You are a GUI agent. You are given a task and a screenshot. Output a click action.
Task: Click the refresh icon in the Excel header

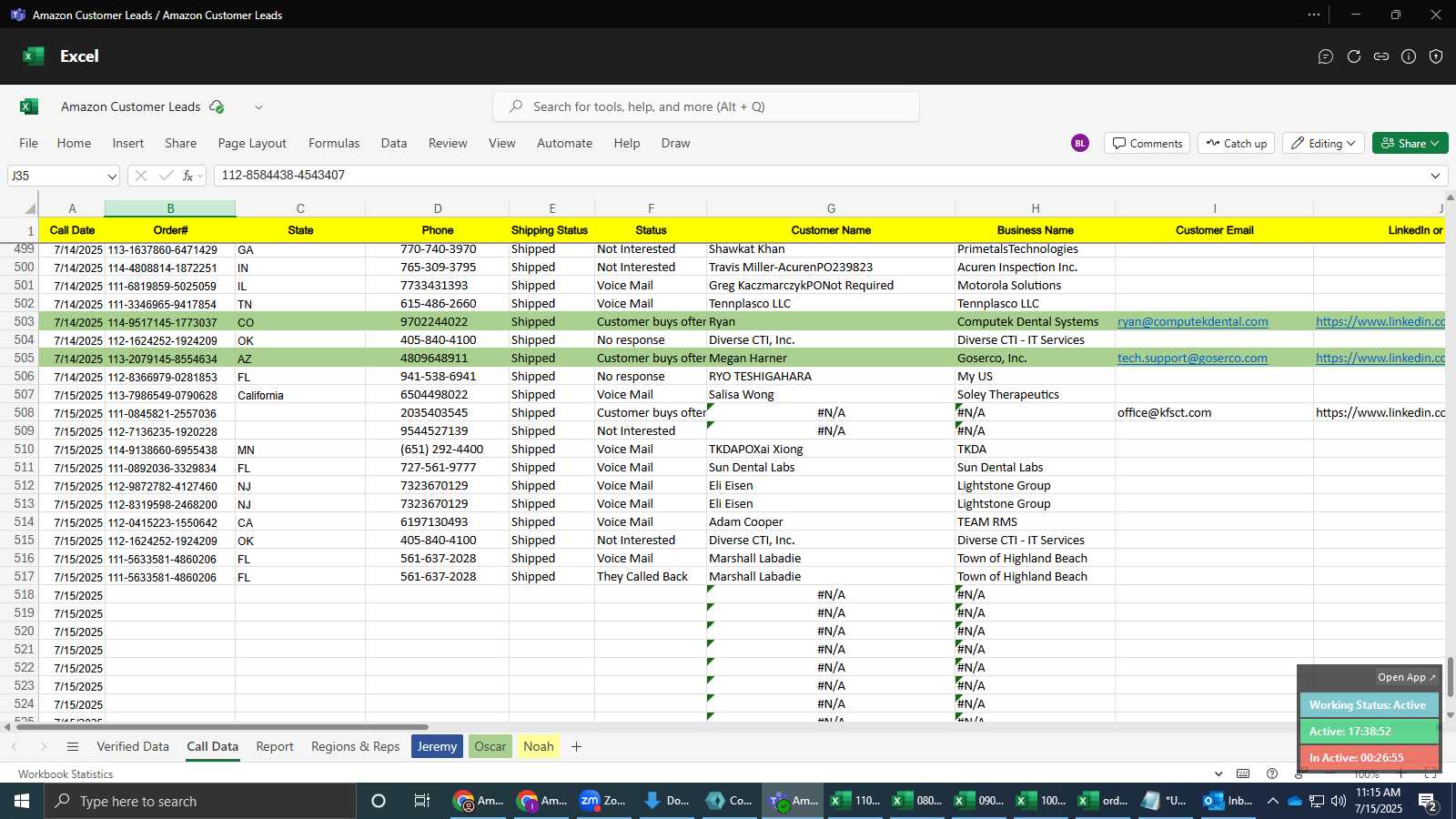(x=1354, y=56)
